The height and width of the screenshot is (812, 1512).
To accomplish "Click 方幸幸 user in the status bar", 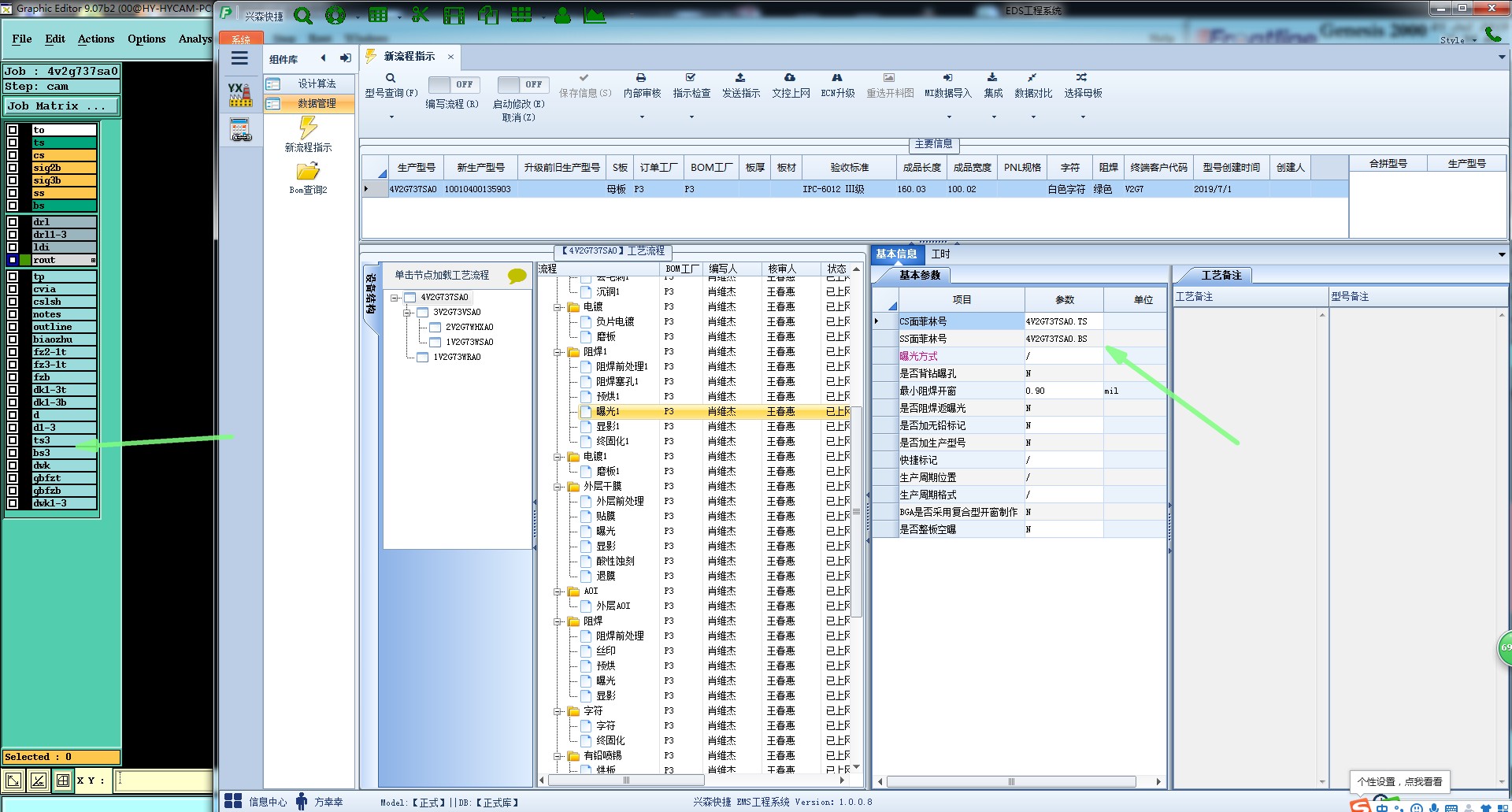I will click(x=320, y=802).
